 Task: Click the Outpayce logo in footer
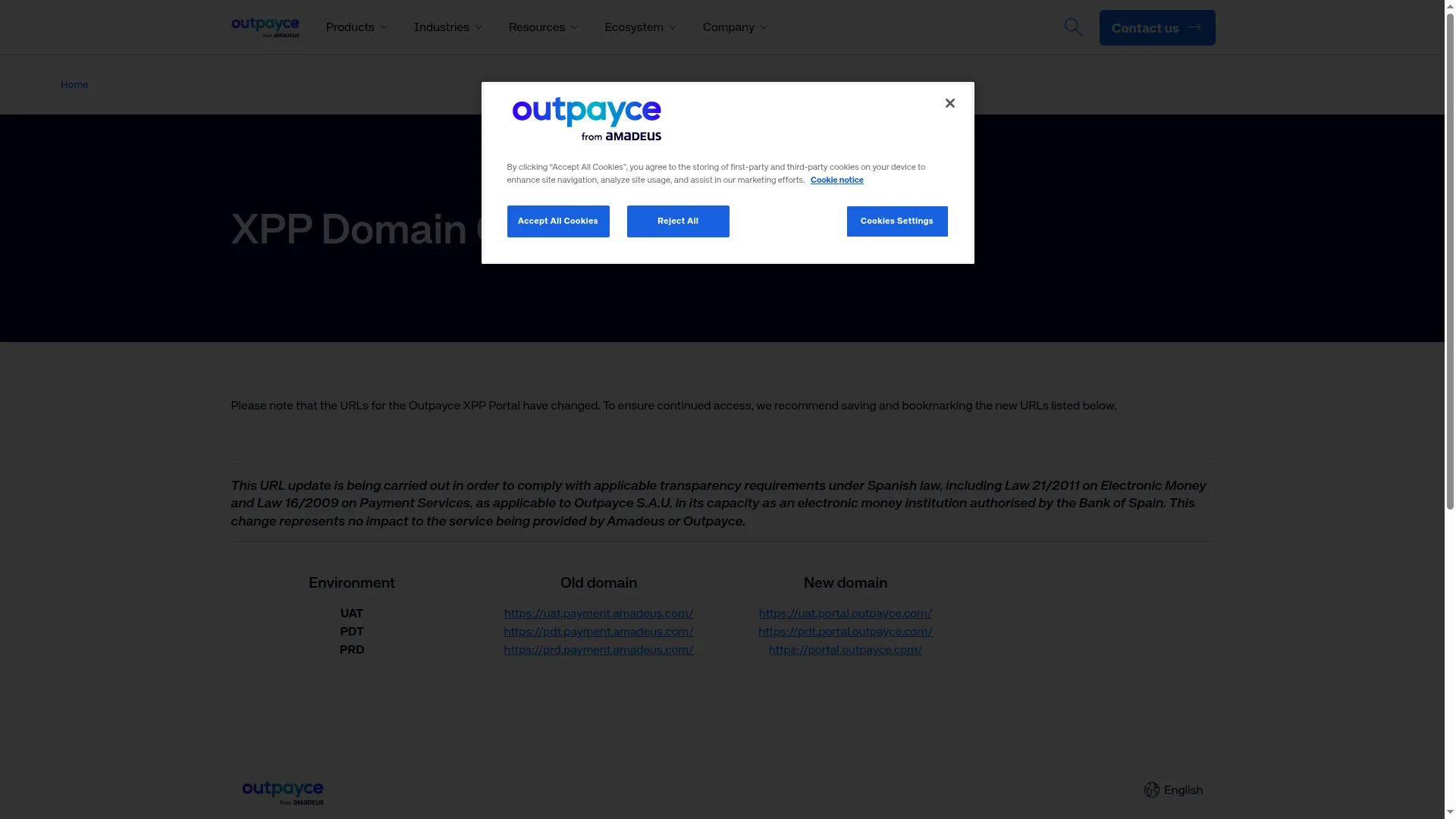(283, 792)
